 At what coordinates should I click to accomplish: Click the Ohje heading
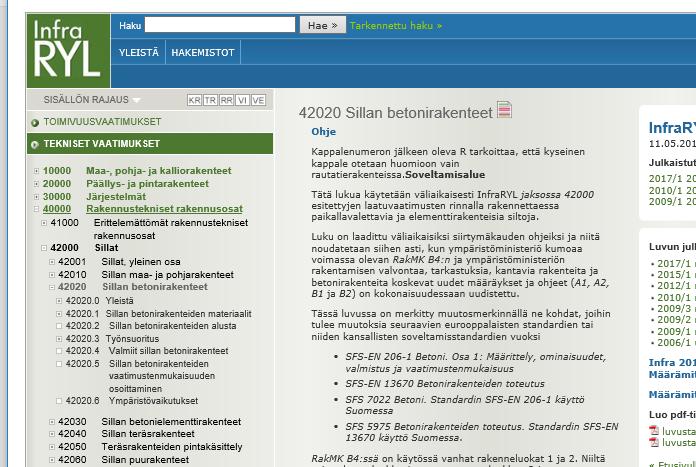[x=324, y=132]
